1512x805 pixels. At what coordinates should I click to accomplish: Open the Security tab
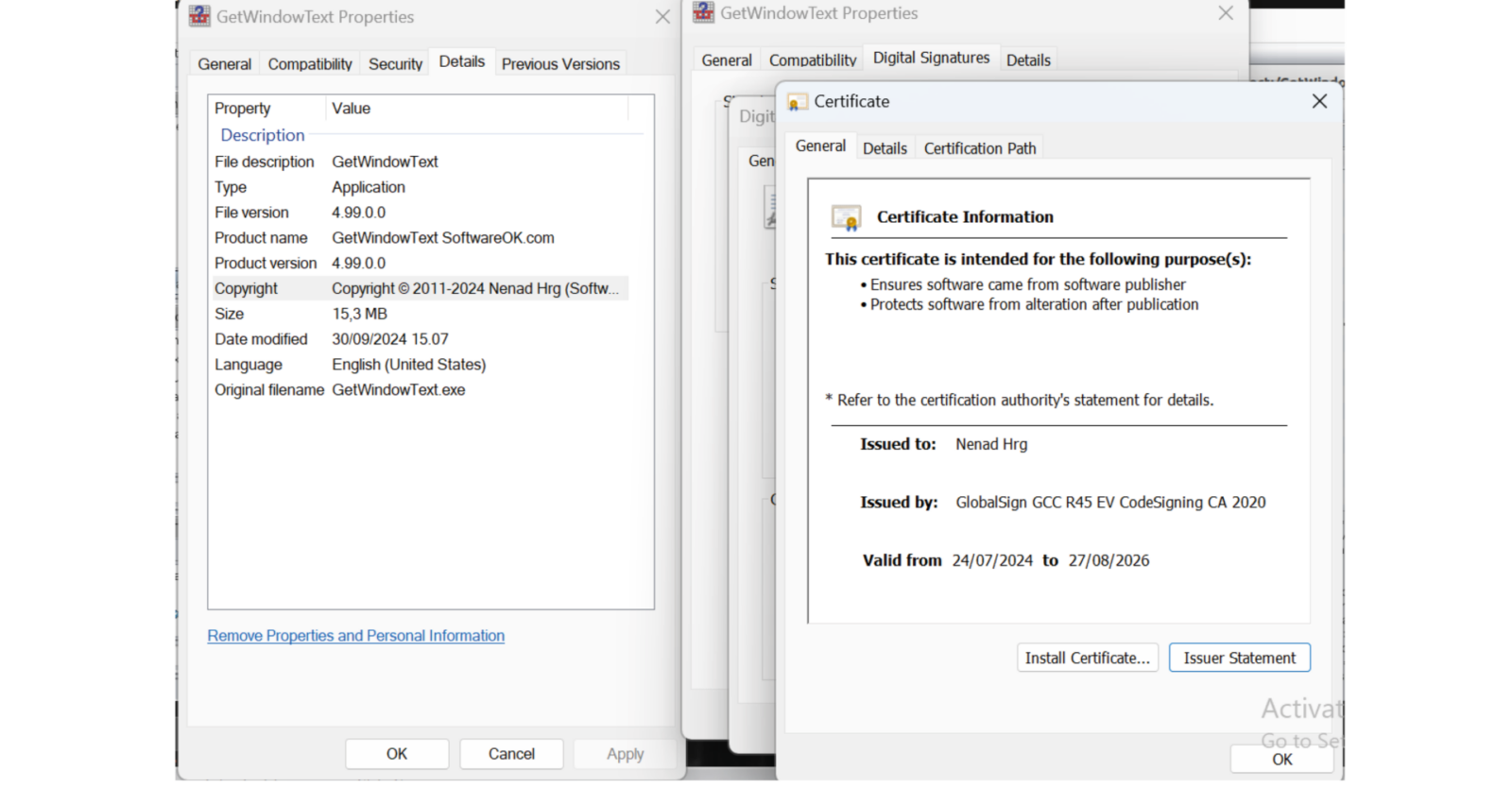click(395, 64)
